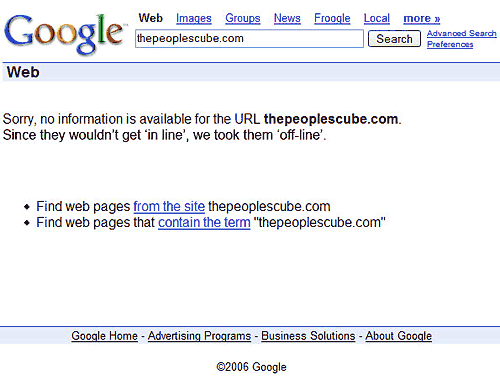Open About Google footer link
Screen dimensions: 500x380
pyautogui.click(x=398, y=336)
